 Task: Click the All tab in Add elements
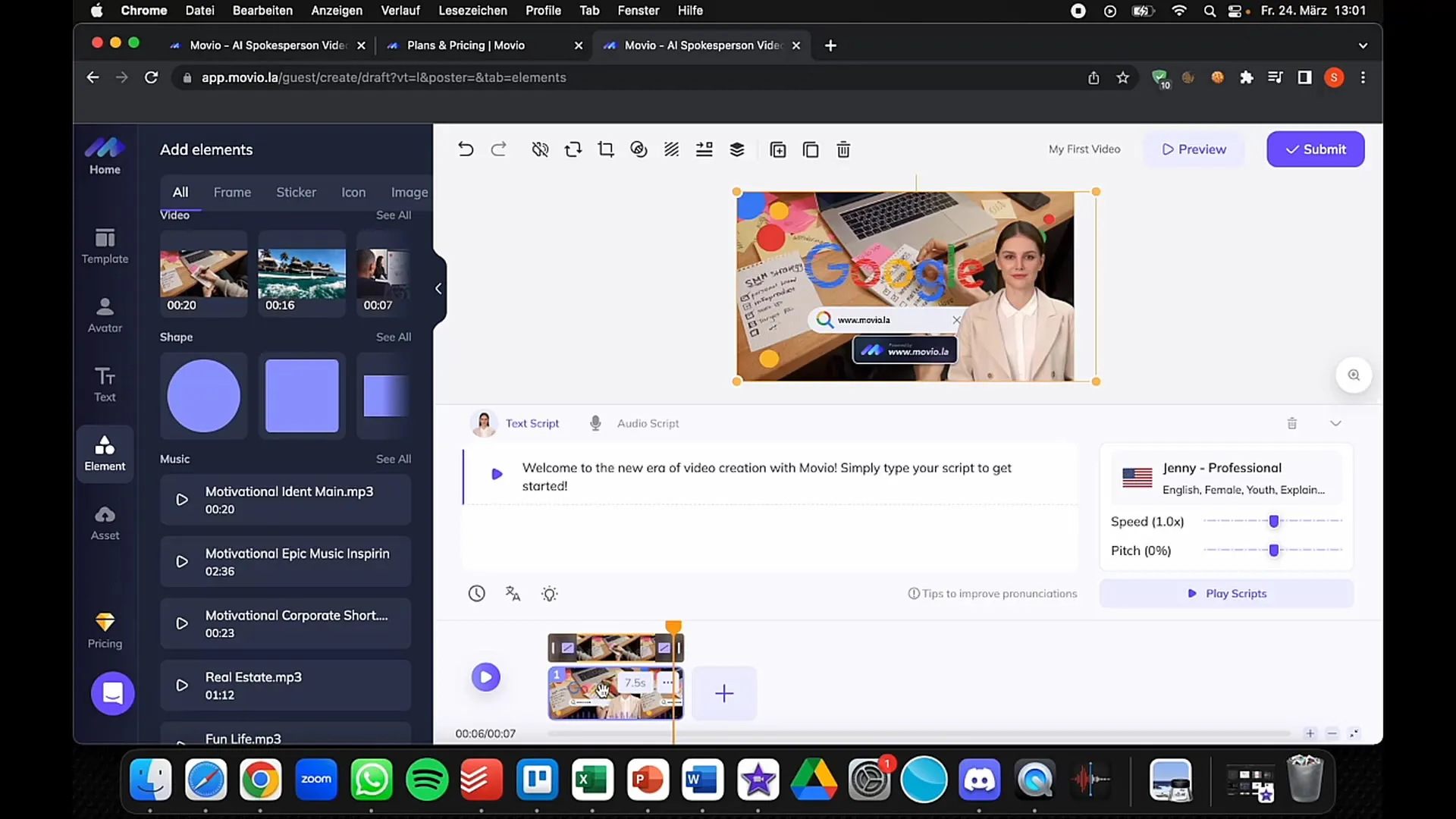tap(180, 192)
